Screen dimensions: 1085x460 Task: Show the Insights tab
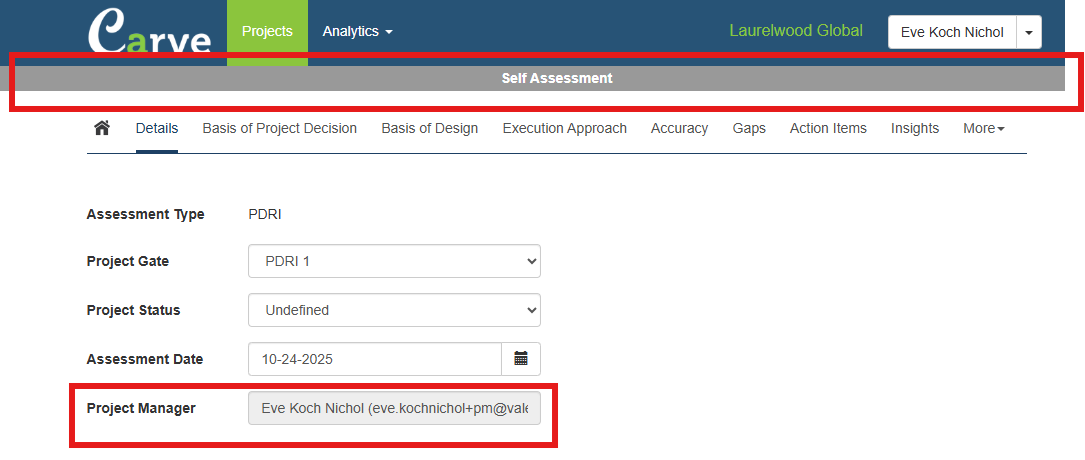(x=914, y=128)
